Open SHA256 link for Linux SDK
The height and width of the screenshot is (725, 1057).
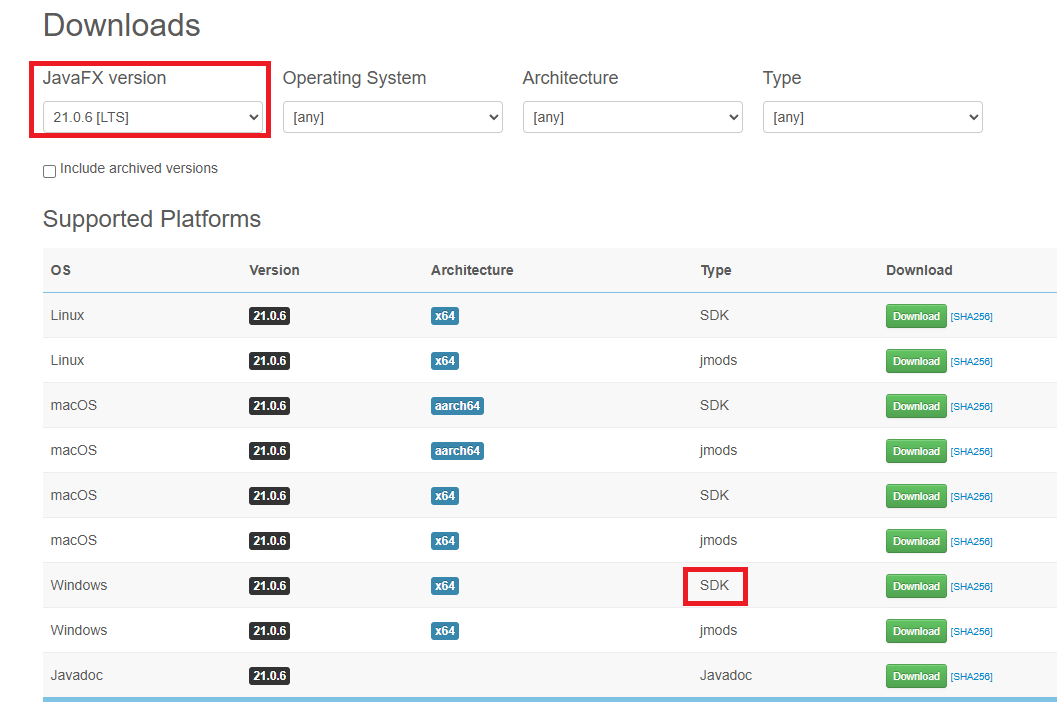click(x=971, y=317)
